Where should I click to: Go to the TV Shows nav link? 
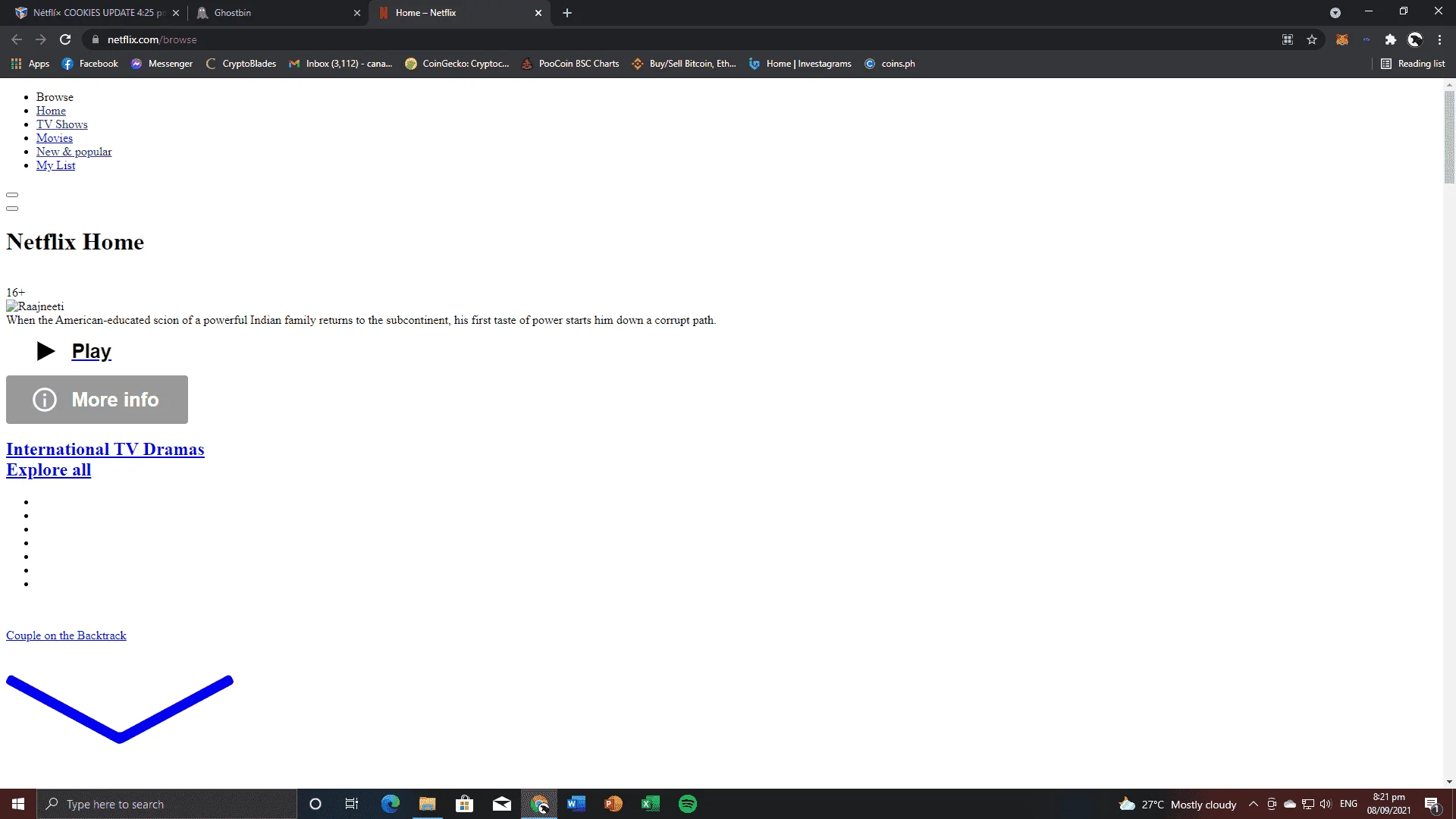tap(61, 124)
